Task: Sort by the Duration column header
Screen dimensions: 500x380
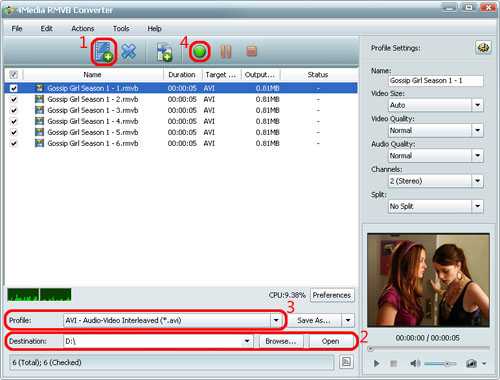Action: click(182, 74)
